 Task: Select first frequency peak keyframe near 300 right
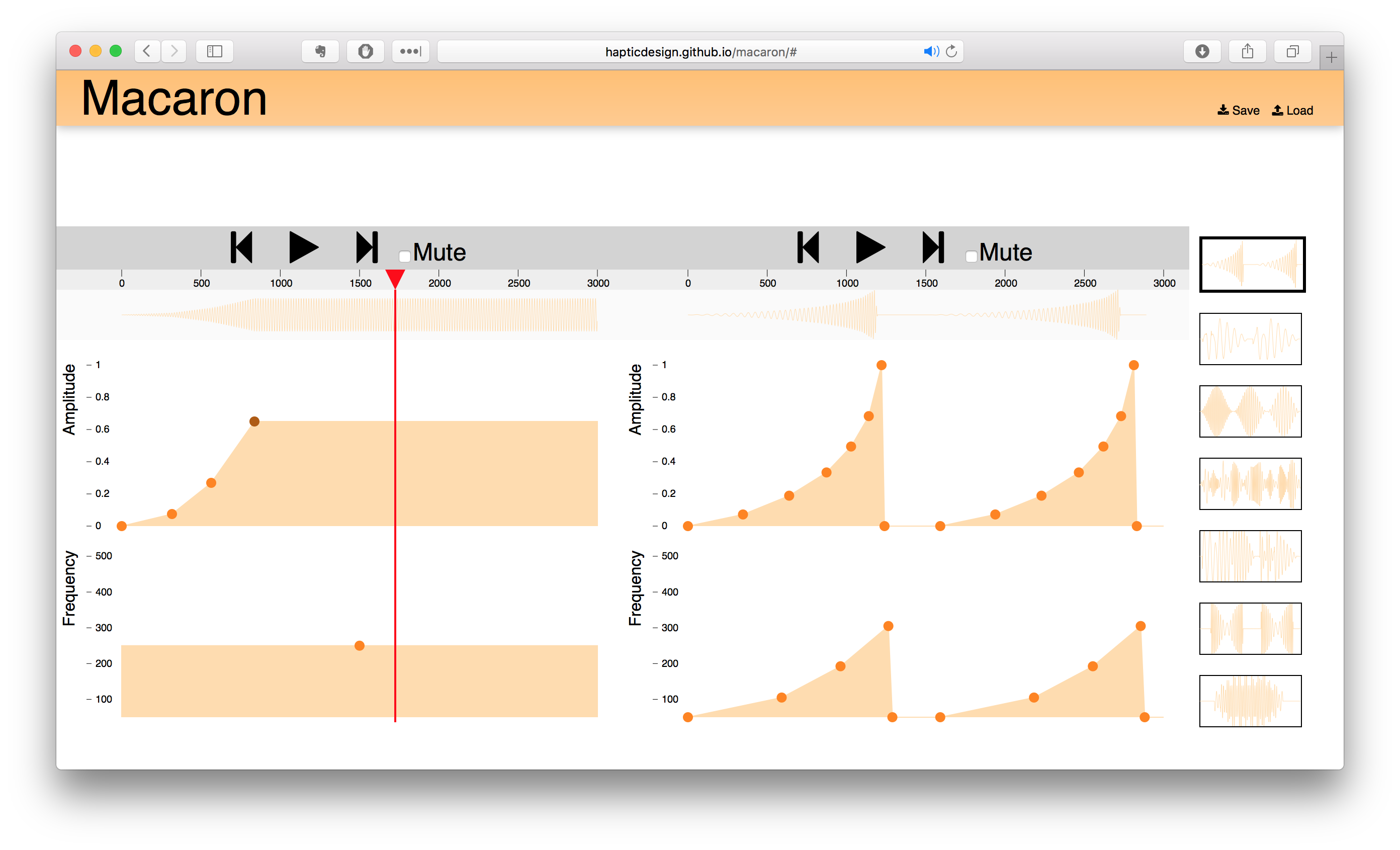click(x=888, y=626)
